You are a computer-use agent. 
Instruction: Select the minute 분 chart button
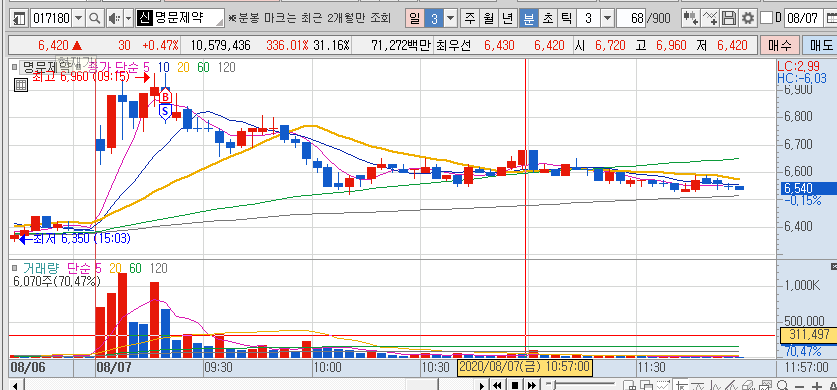[x=528, y=19]
